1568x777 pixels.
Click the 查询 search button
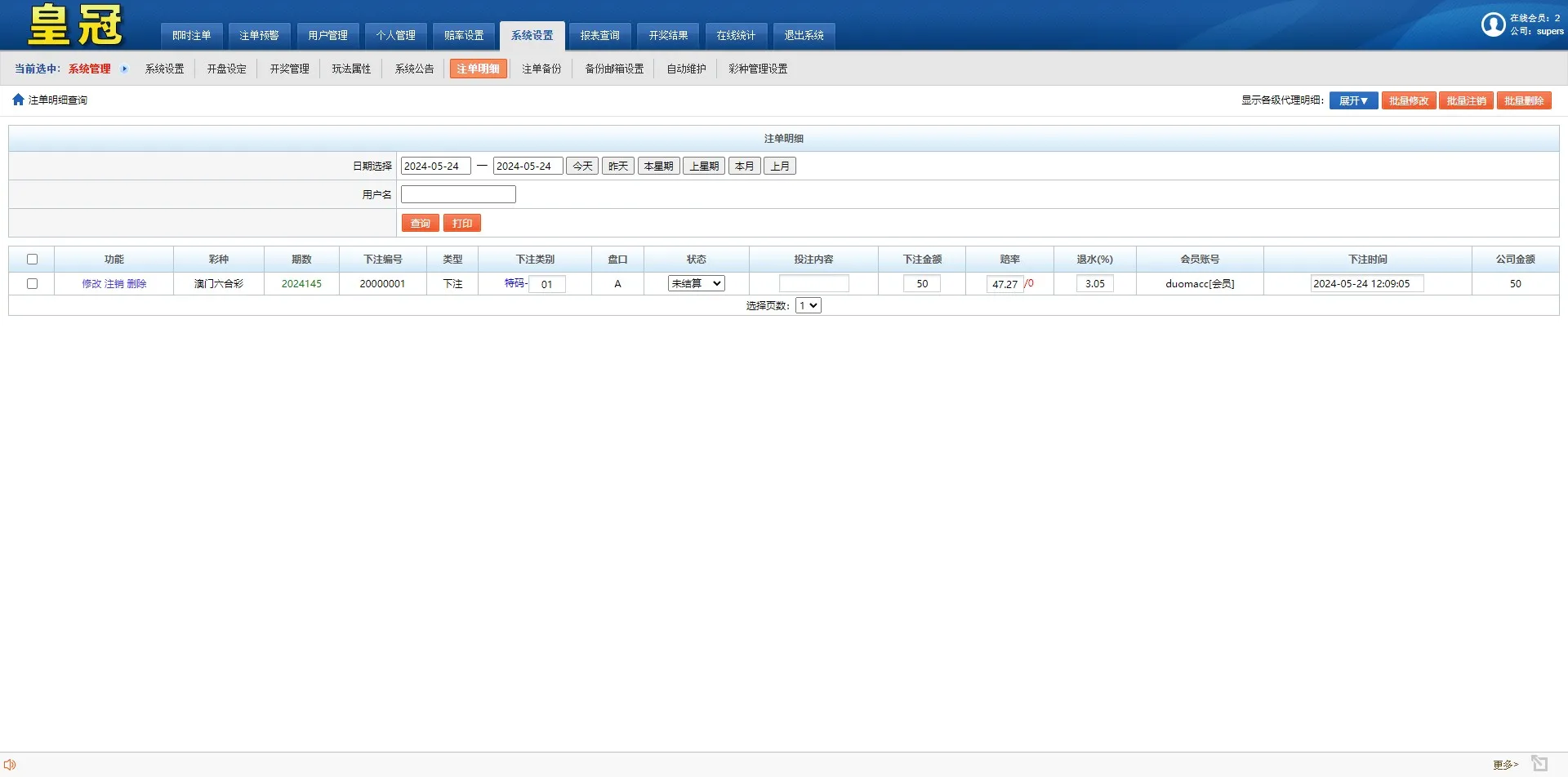coord(420,222)
